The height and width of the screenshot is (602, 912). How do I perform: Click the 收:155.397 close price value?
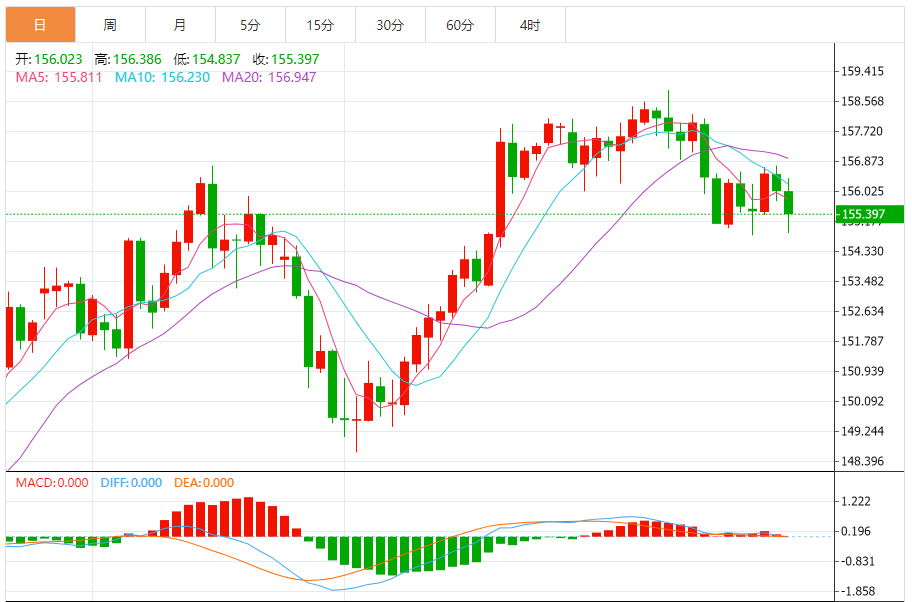coord(286,59)
